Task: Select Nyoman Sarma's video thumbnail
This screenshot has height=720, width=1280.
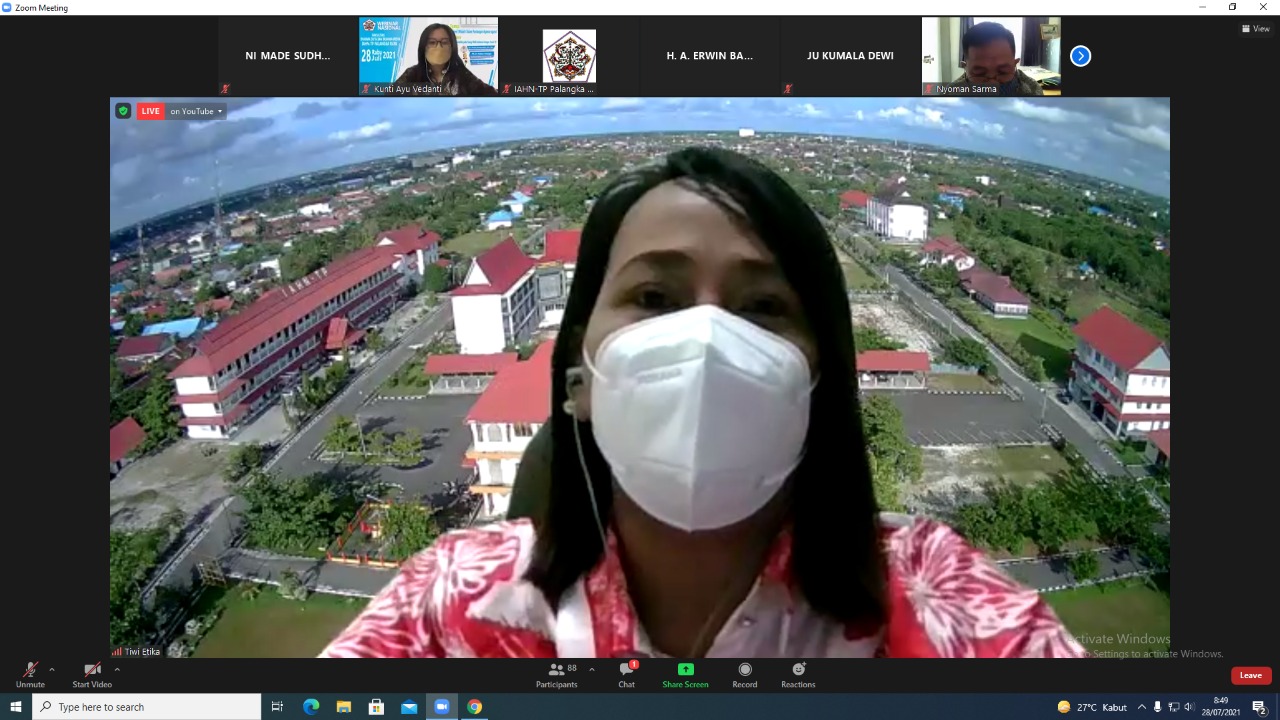Action: [990, 56]
